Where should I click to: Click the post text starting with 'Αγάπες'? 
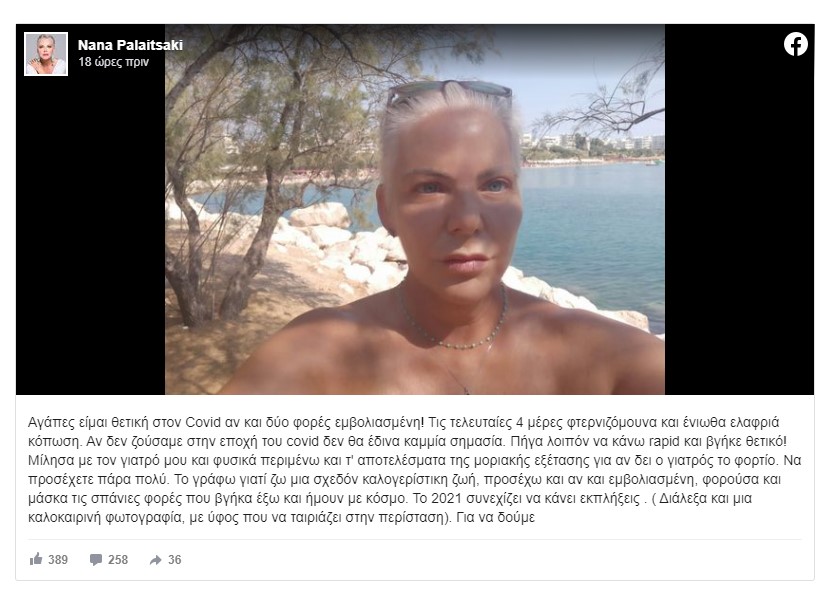pos(415,470)
